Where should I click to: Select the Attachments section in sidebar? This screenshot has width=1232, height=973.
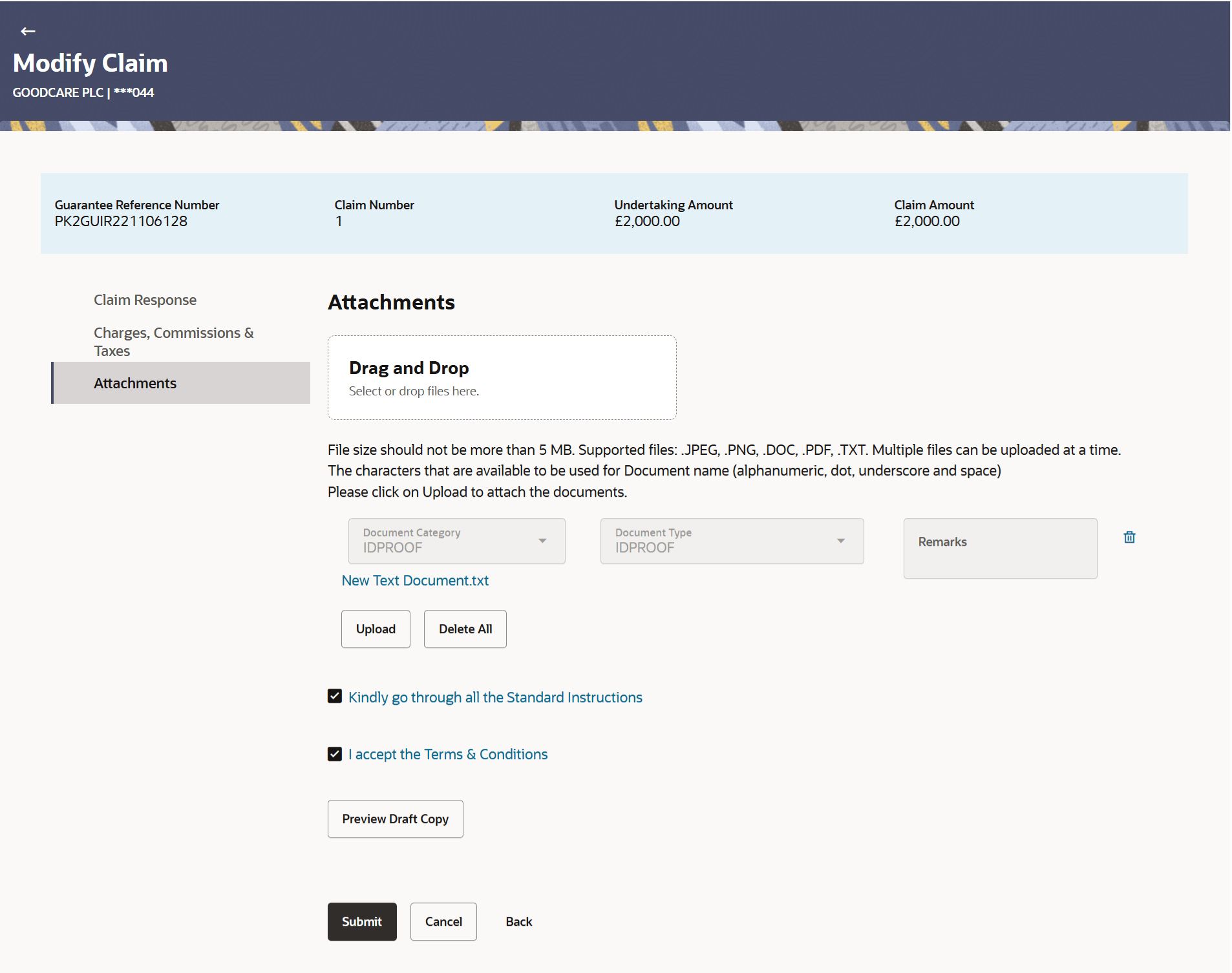click(135, 382)
